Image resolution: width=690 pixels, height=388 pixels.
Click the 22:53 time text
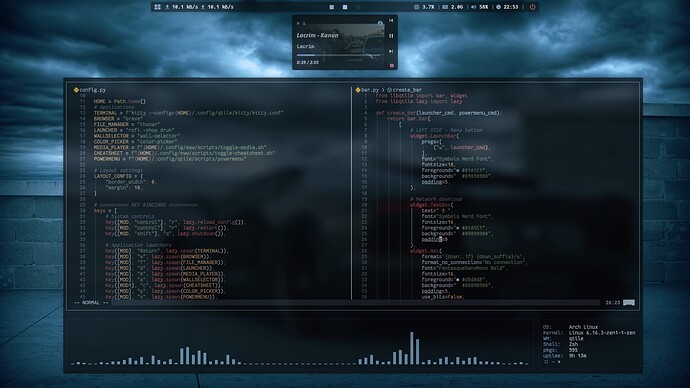point(510,7)
